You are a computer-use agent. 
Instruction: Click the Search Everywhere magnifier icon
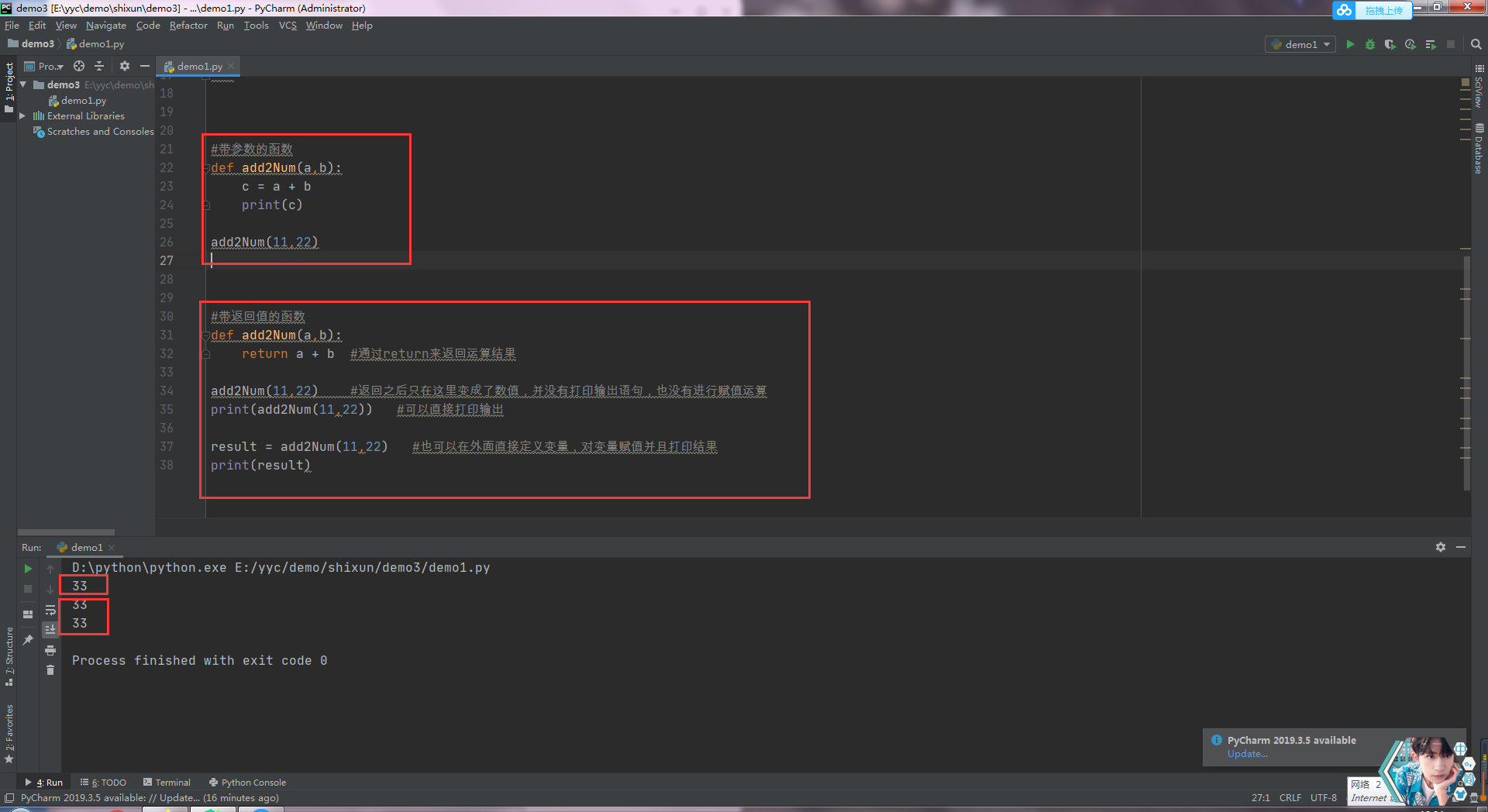(x=1476, y=44)
